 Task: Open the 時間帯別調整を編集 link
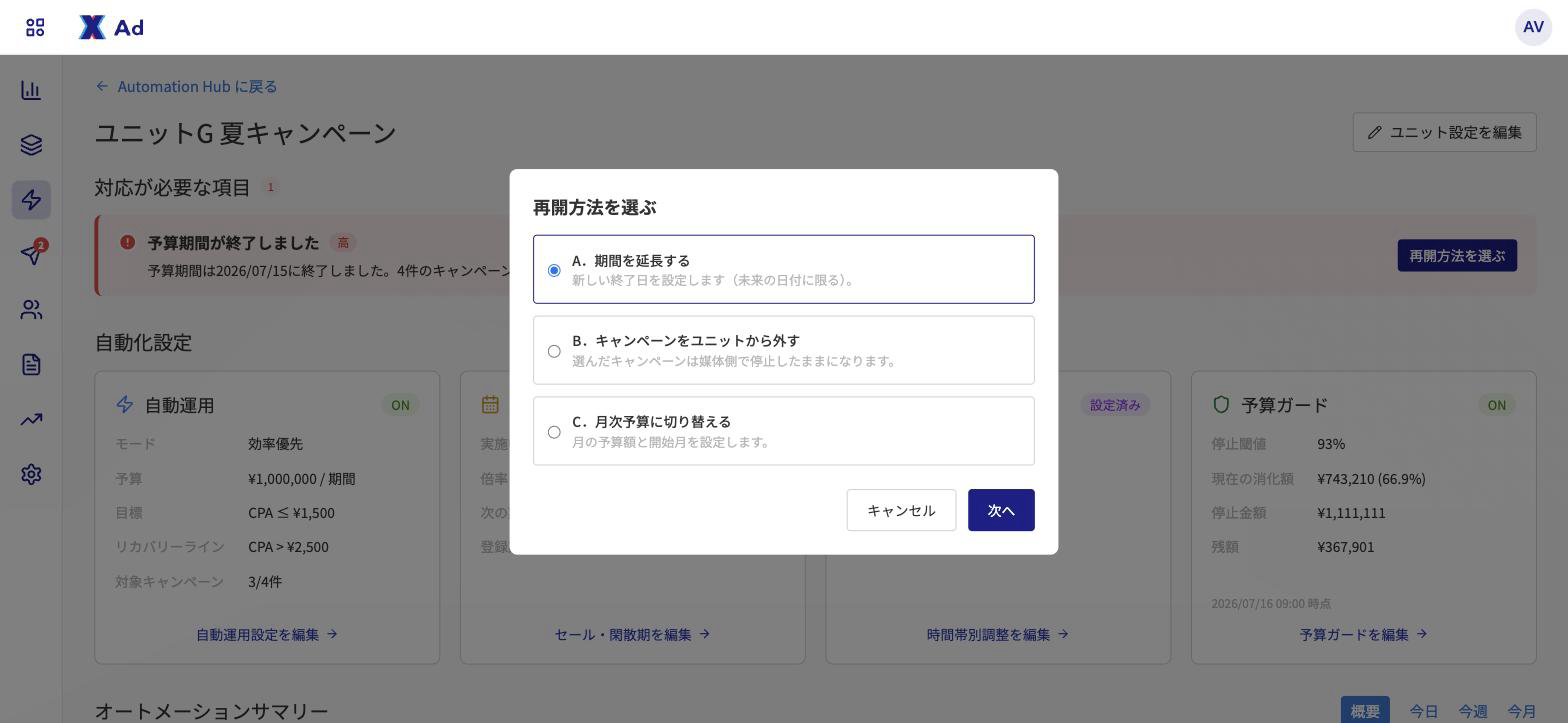pyautogui.click(x=998, y=634)
